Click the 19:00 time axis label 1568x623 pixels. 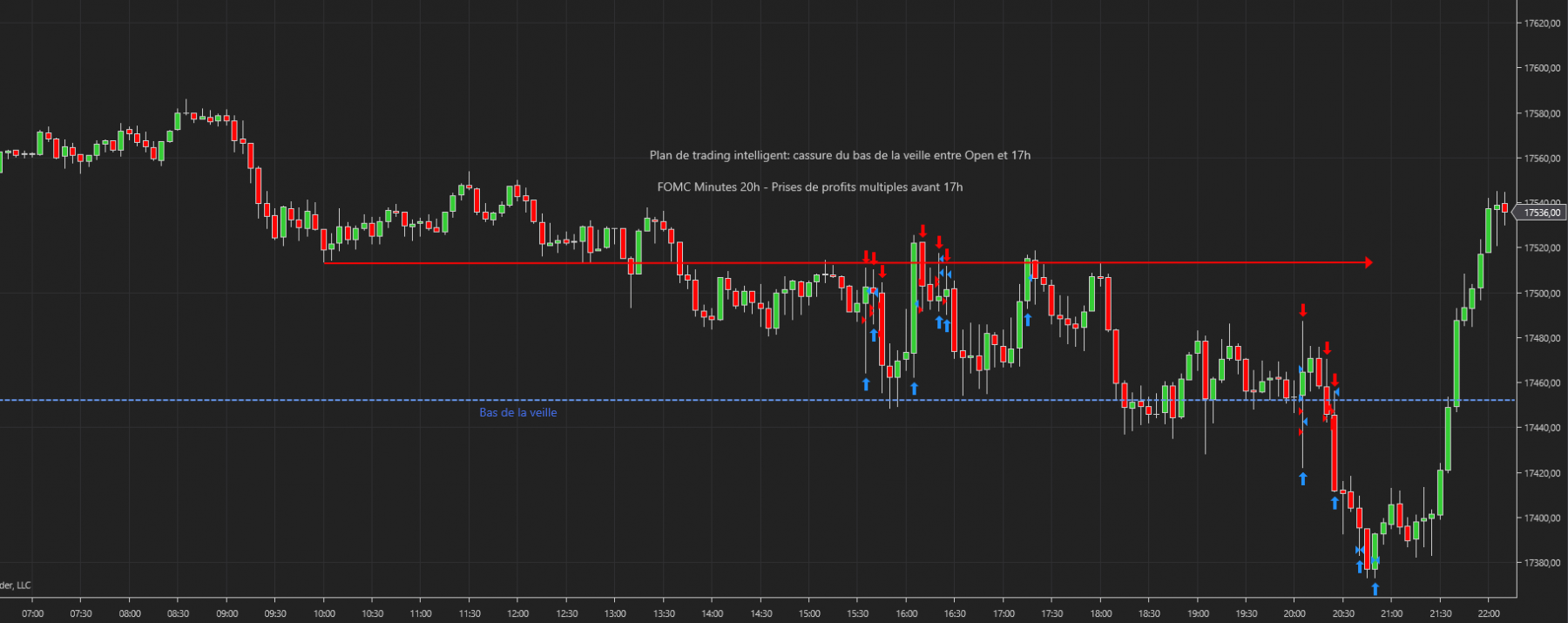coord(1198,613)
